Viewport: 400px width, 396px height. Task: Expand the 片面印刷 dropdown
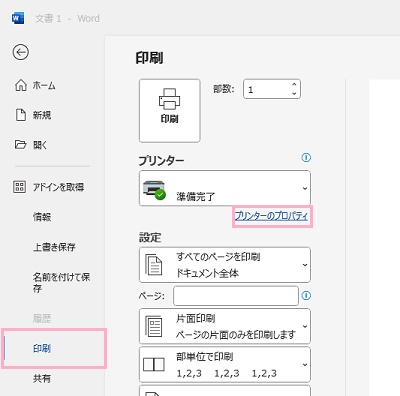(225, 326)
